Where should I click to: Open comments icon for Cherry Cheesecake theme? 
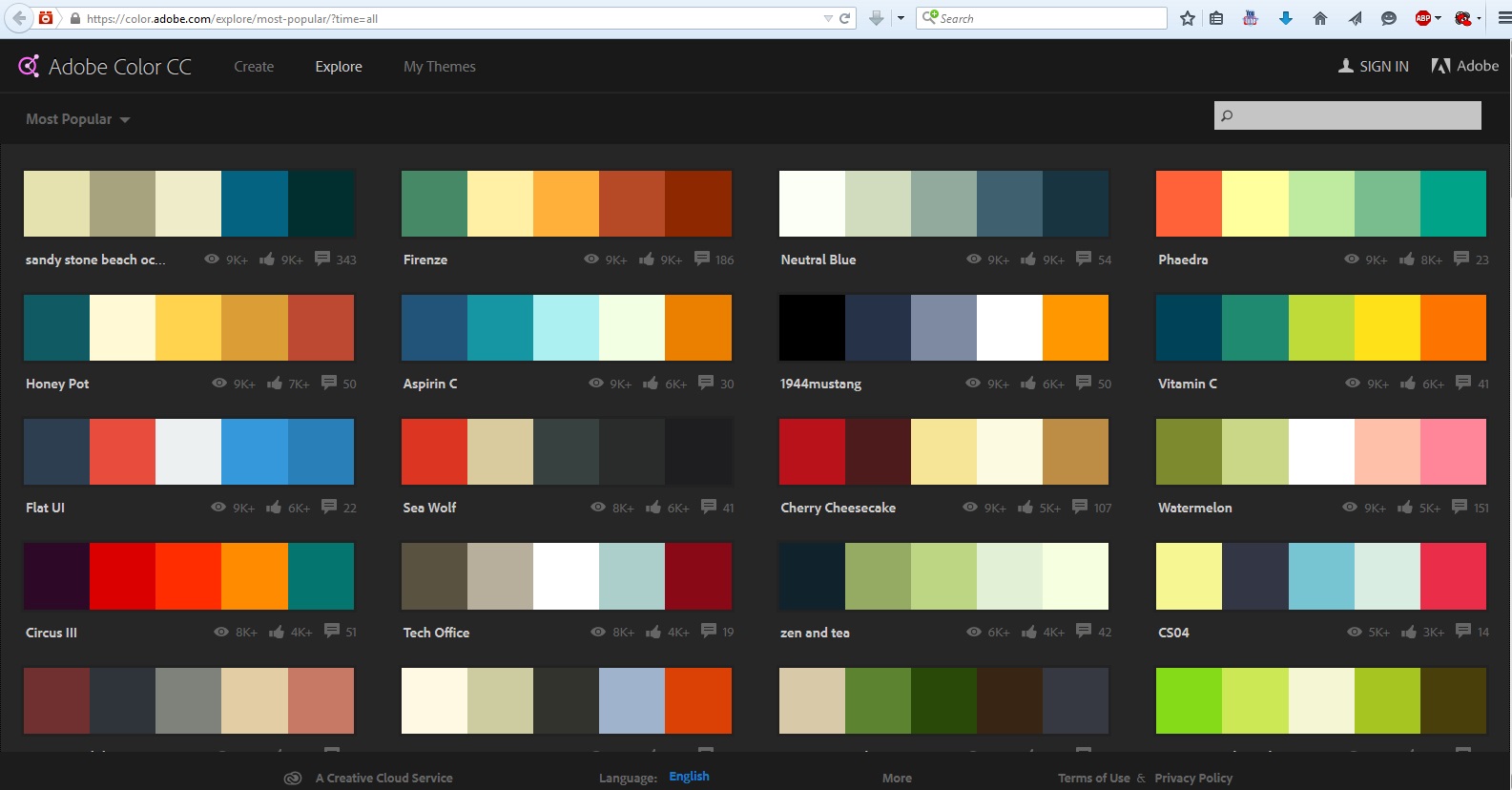pos(1080,507)
